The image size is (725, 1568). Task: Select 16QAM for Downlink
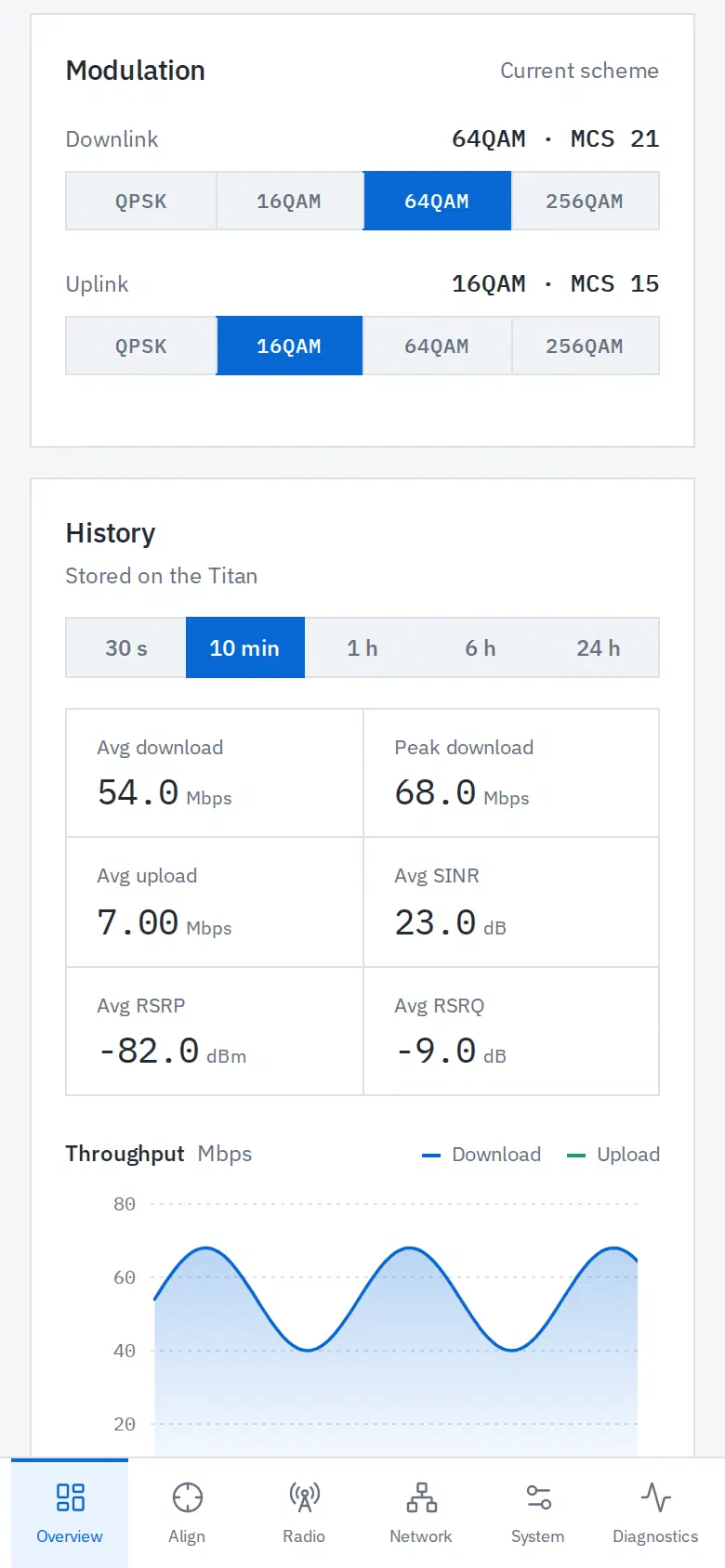click(x=289, y=201)
